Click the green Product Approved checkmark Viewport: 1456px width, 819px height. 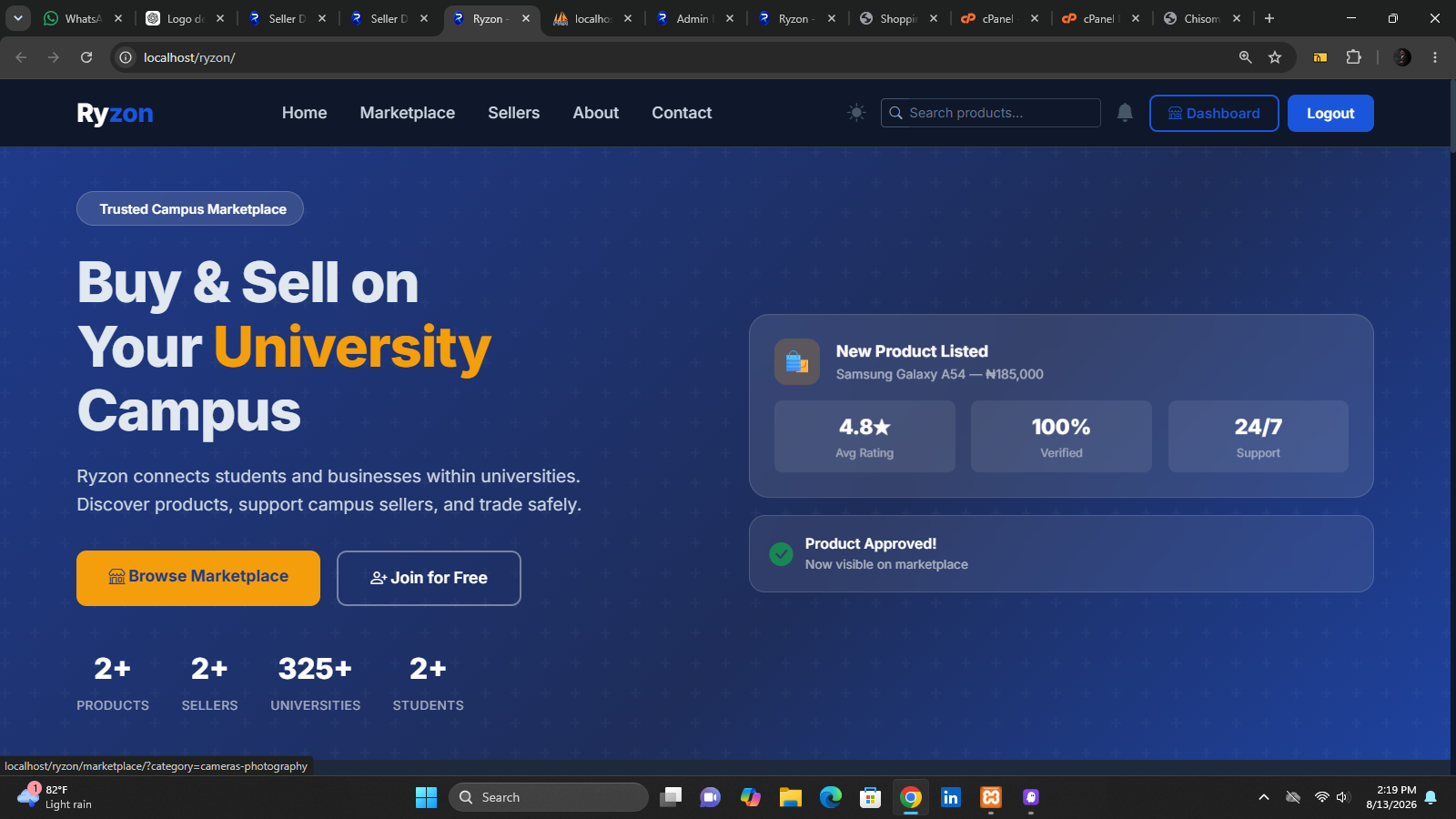coord(781,553)
